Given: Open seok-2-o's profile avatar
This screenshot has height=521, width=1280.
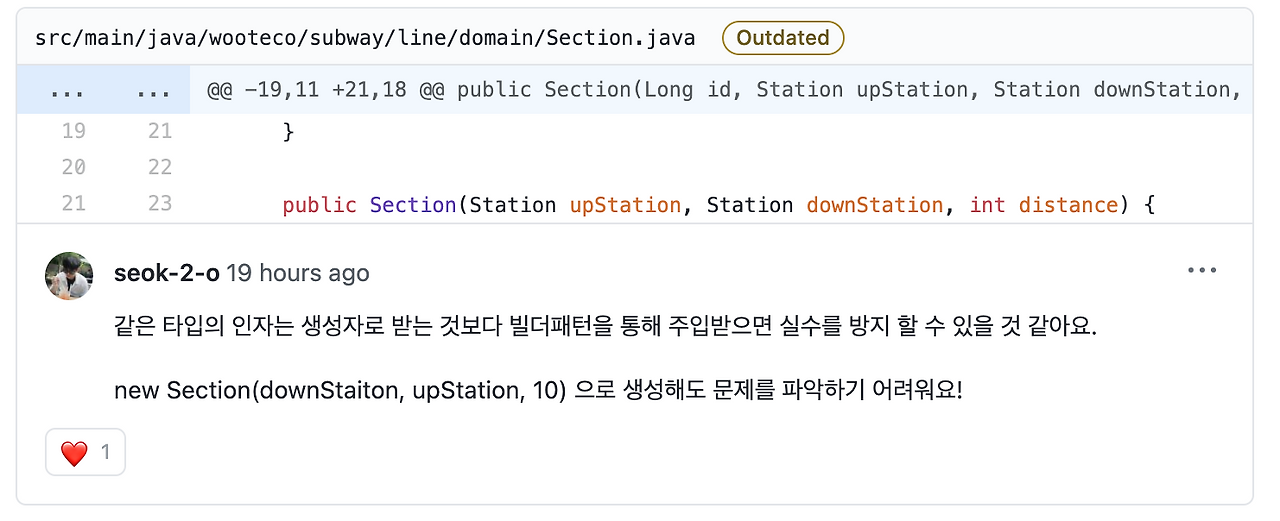Looking at the screenshot, I should (x=69, y=275).
